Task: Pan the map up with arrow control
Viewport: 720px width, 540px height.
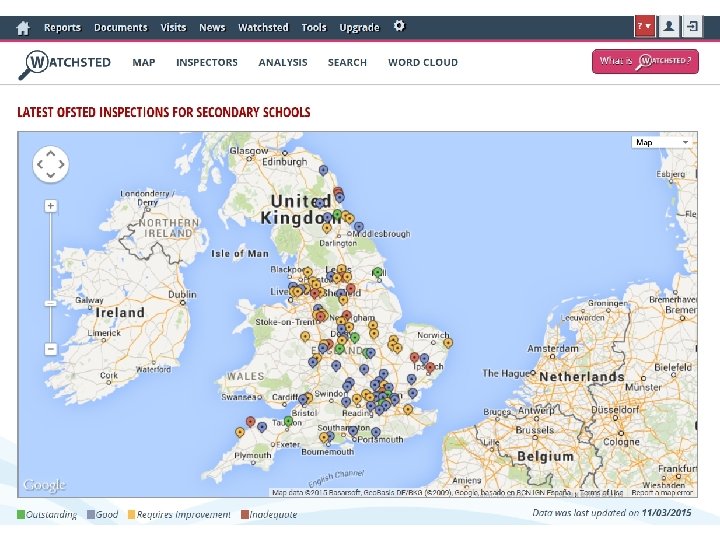Action: [51, 154]
